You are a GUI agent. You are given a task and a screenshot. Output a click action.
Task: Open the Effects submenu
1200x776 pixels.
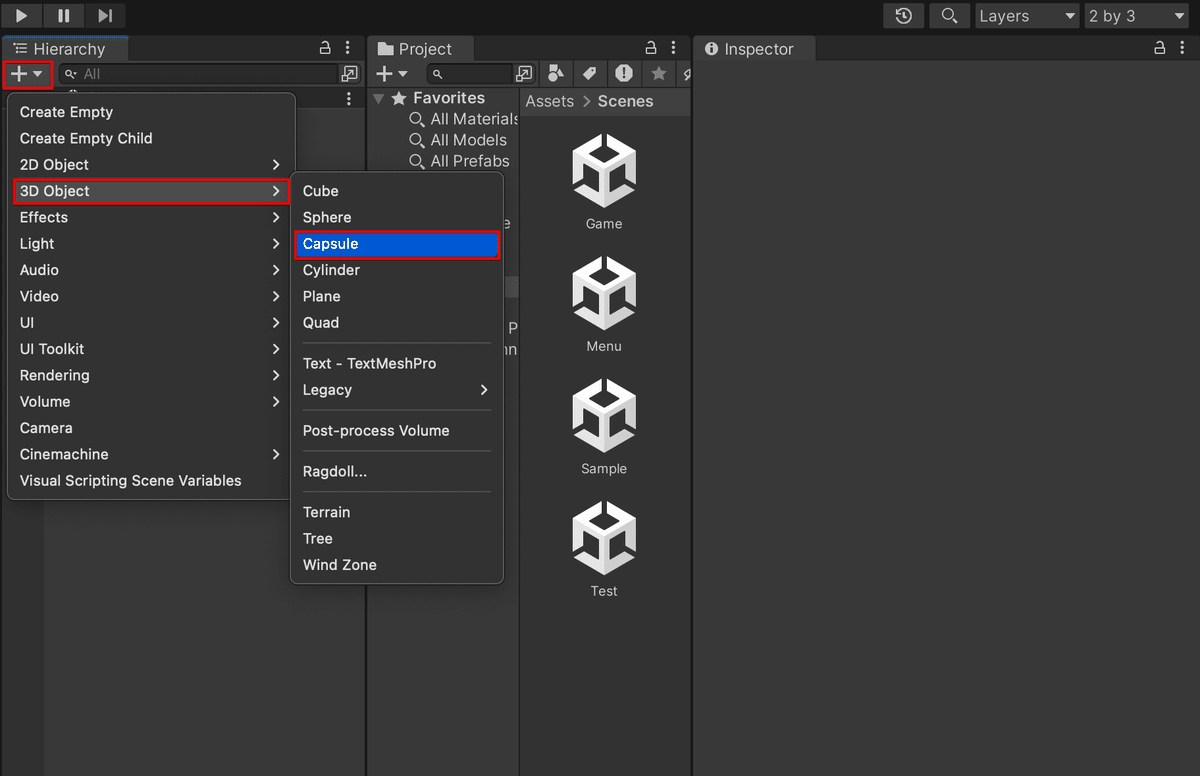[151, 217]
